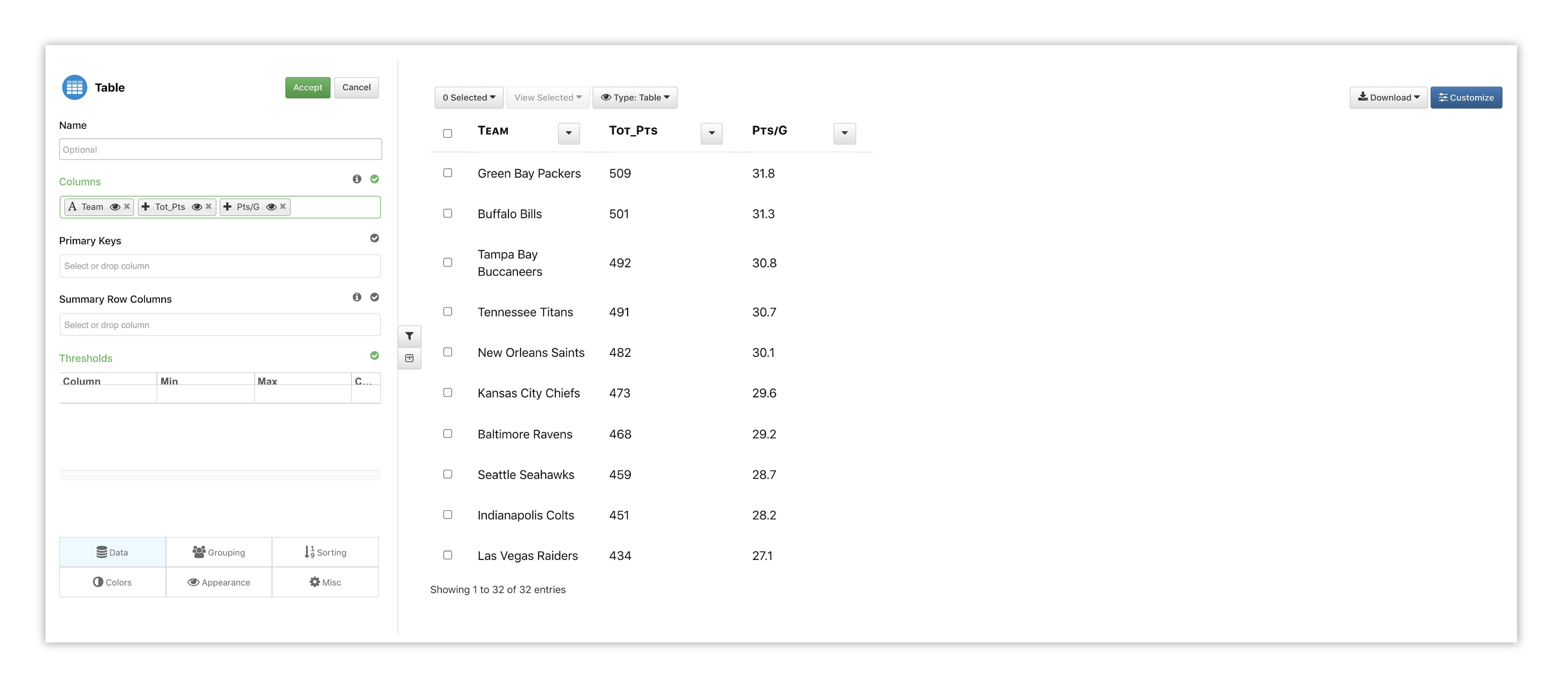Screen dimensions: 1568x696
Task: Click the Name optional input field
Action: (x=220, y=149)
